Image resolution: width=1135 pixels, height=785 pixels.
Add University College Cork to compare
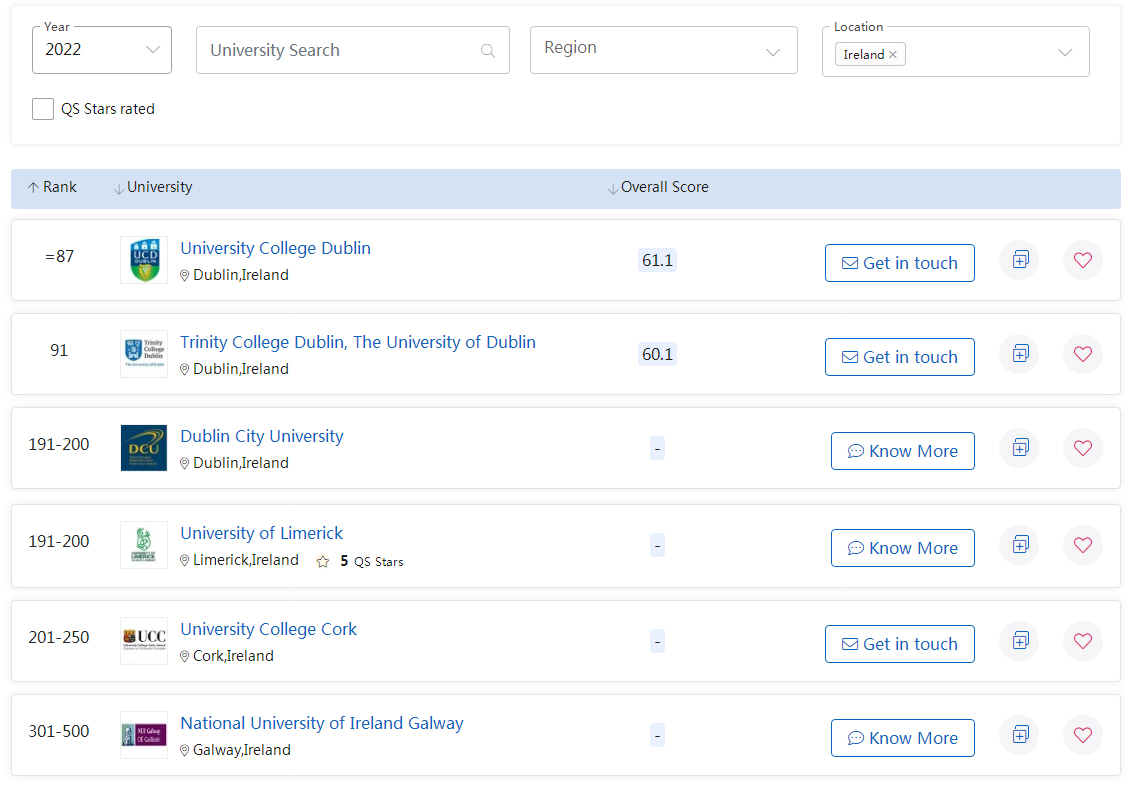pyautogui.click(x=1019, y=641)
